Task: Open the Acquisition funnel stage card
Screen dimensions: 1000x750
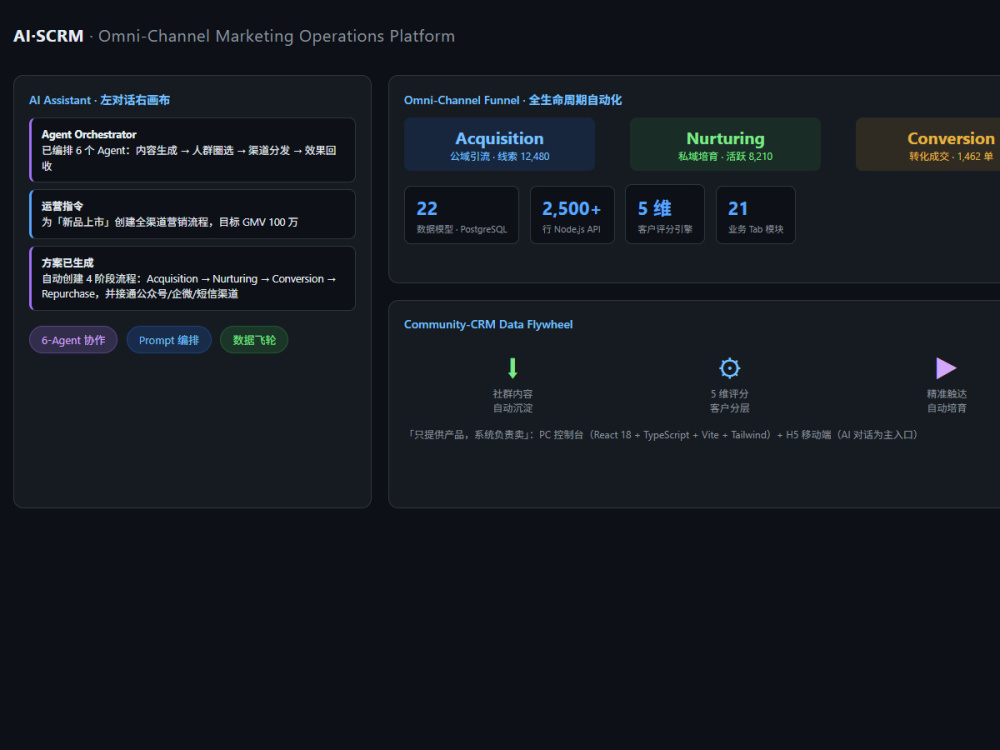Action: pos(499,144)
